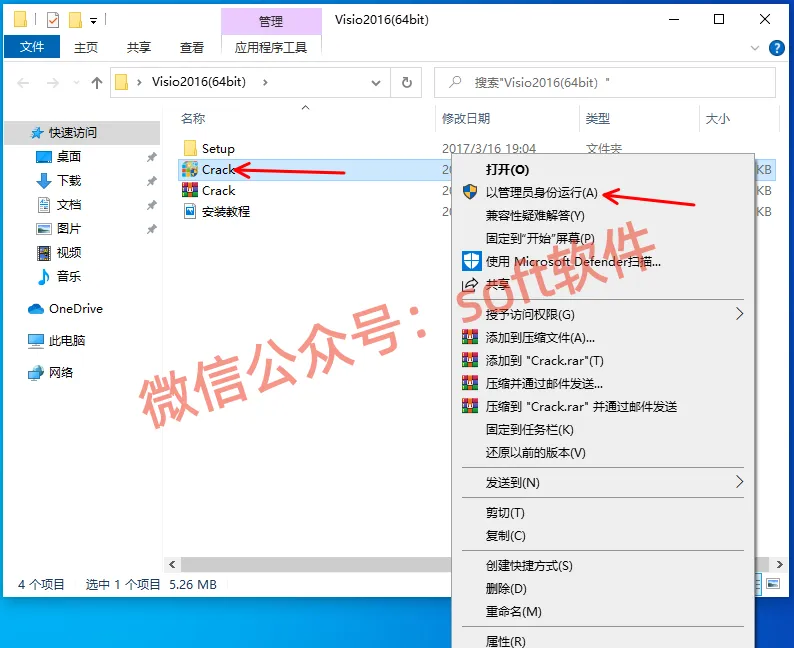Go forward with the right arrow button
Screen dimensions: 794x648
point(53,83)
